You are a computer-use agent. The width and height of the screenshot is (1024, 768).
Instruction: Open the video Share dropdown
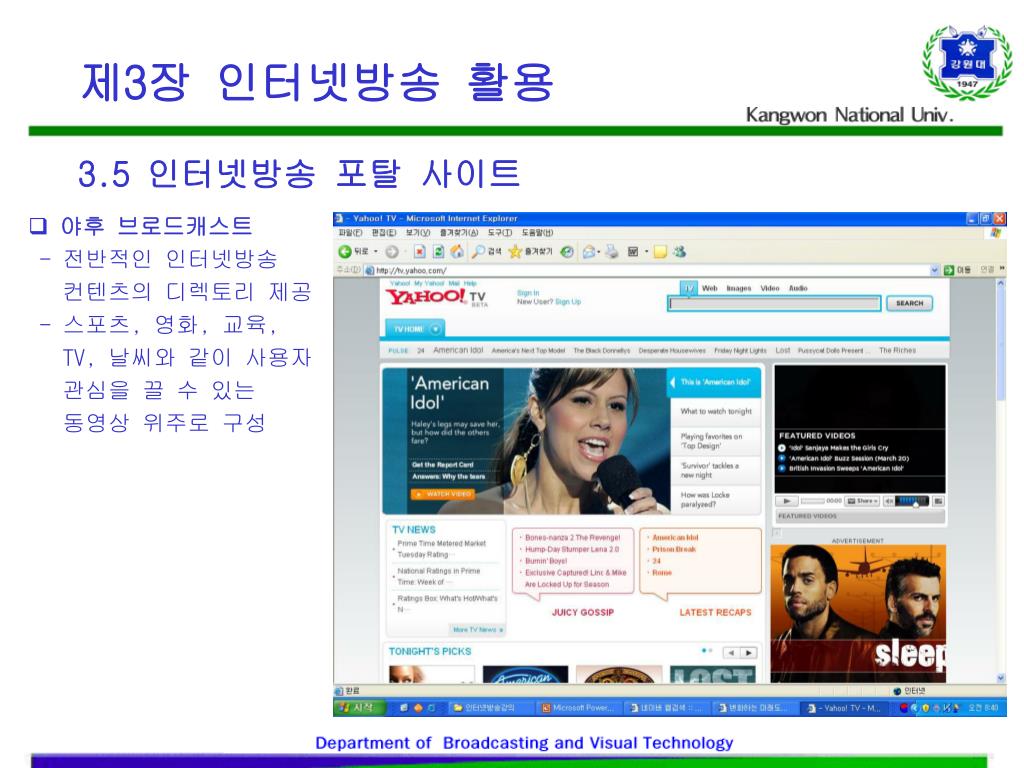(862, 501)
